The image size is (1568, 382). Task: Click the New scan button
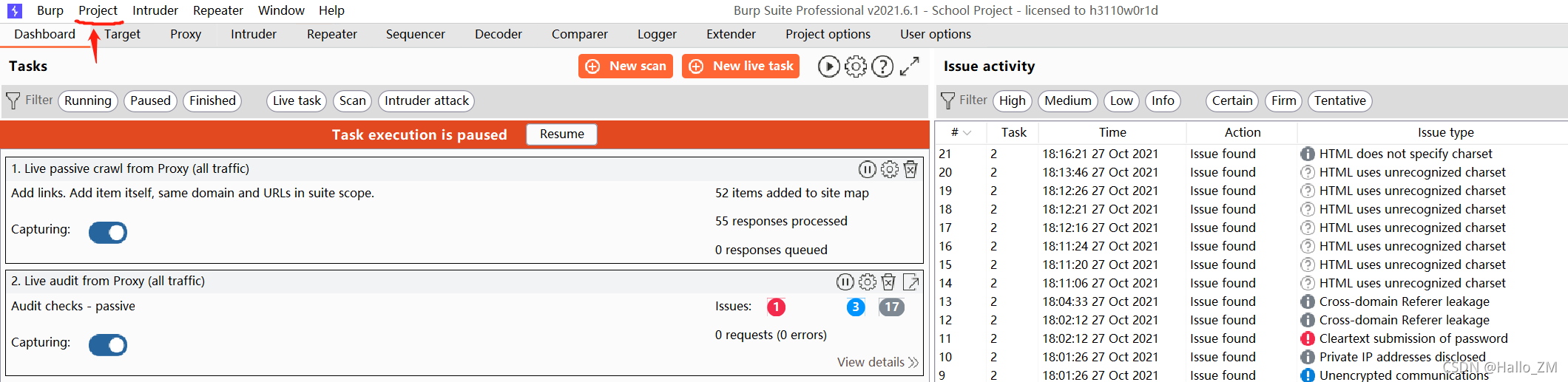(x=626, y=66)
